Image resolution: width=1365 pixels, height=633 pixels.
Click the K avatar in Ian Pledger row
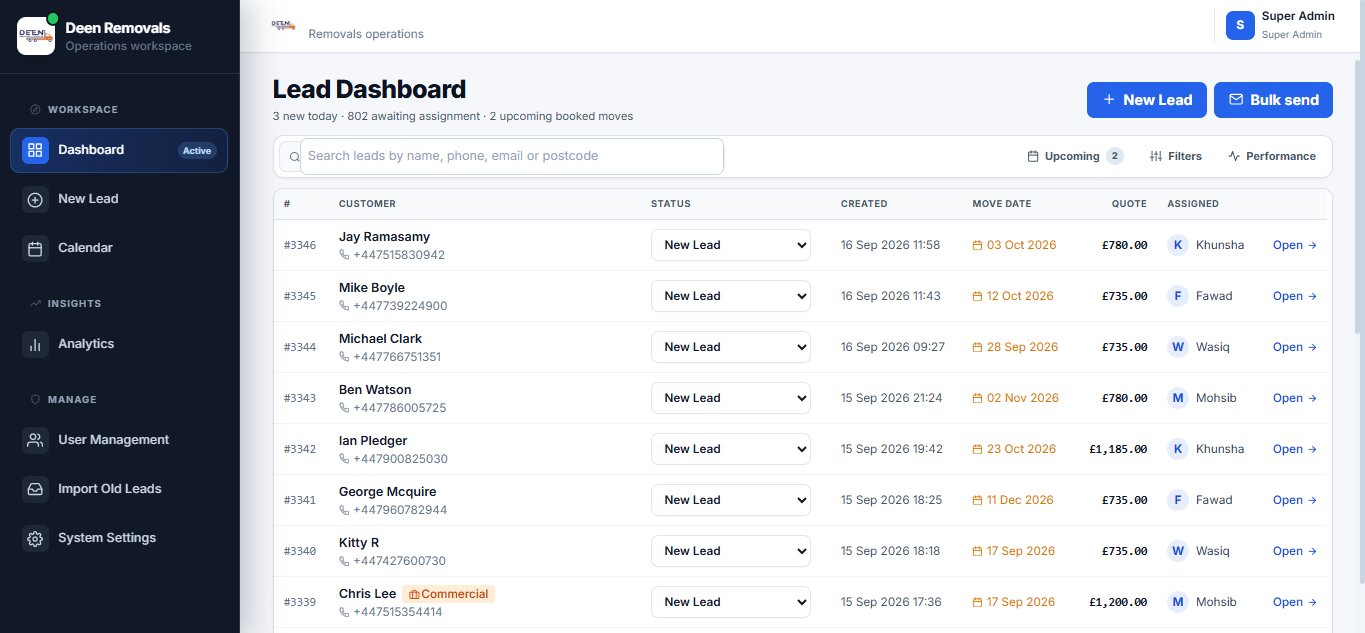pos(1178,449)
